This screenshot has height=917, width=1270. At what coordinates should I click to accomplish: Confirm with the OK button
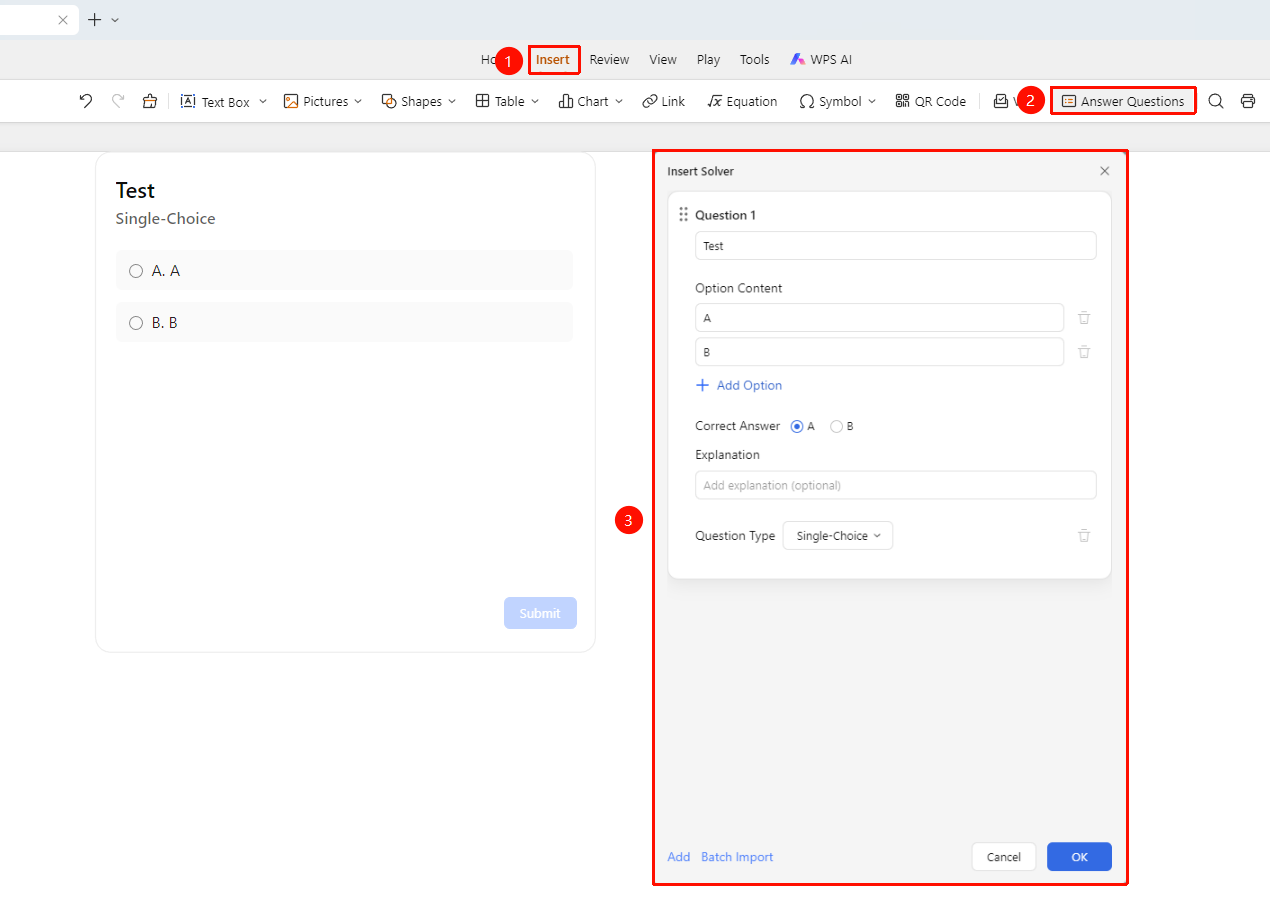(1079, 857)
